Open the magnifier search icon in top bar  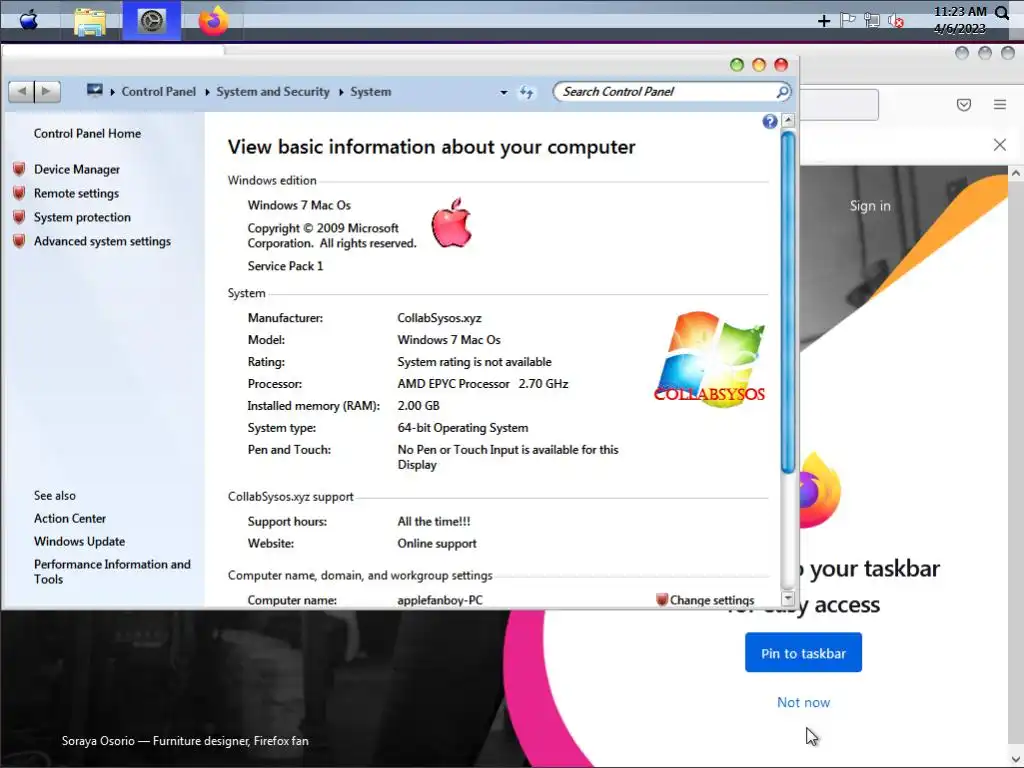point(1002,12)
